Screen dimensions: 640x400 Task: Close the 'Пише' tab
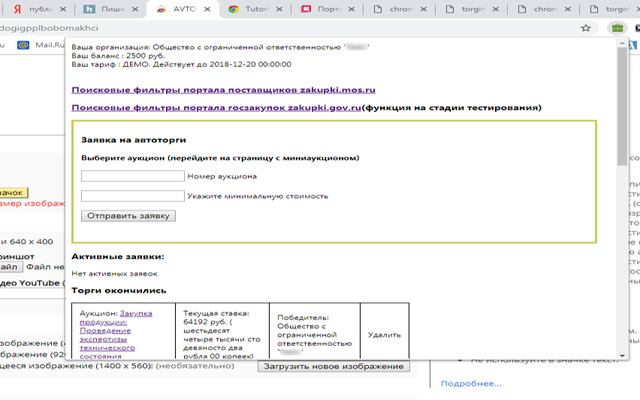coord(135,9)
